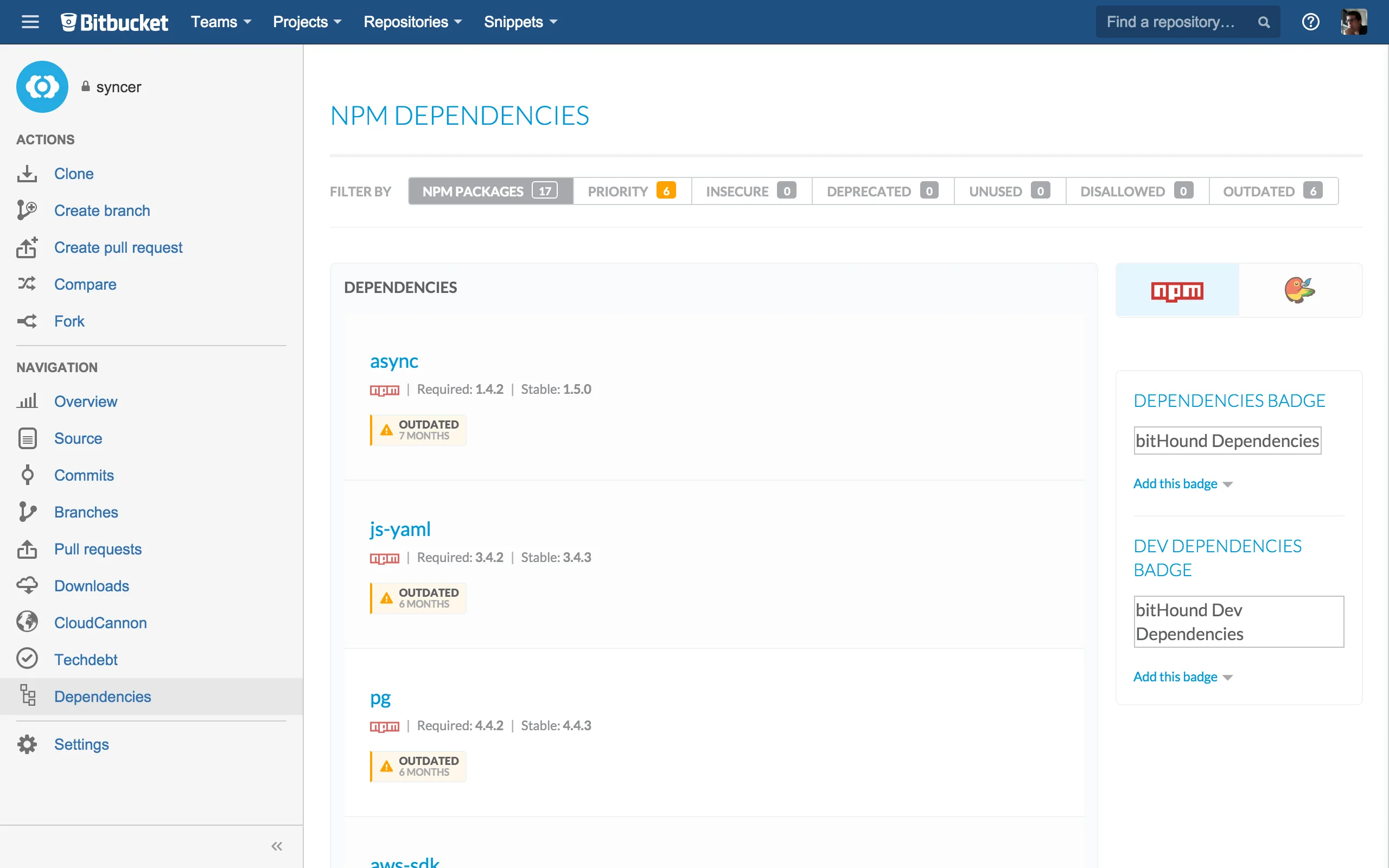Filter by NPM Packages tab
Viewport: 1389px width, 868px height.
(x=490, y=191)
